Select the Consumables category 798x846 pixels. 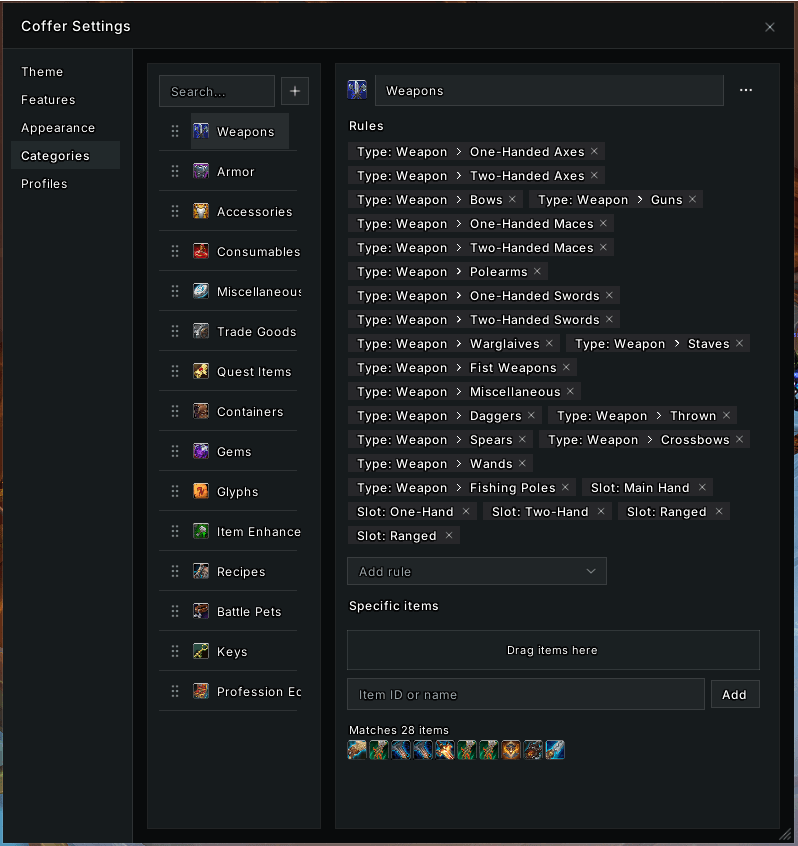click(x=246, y=251)
